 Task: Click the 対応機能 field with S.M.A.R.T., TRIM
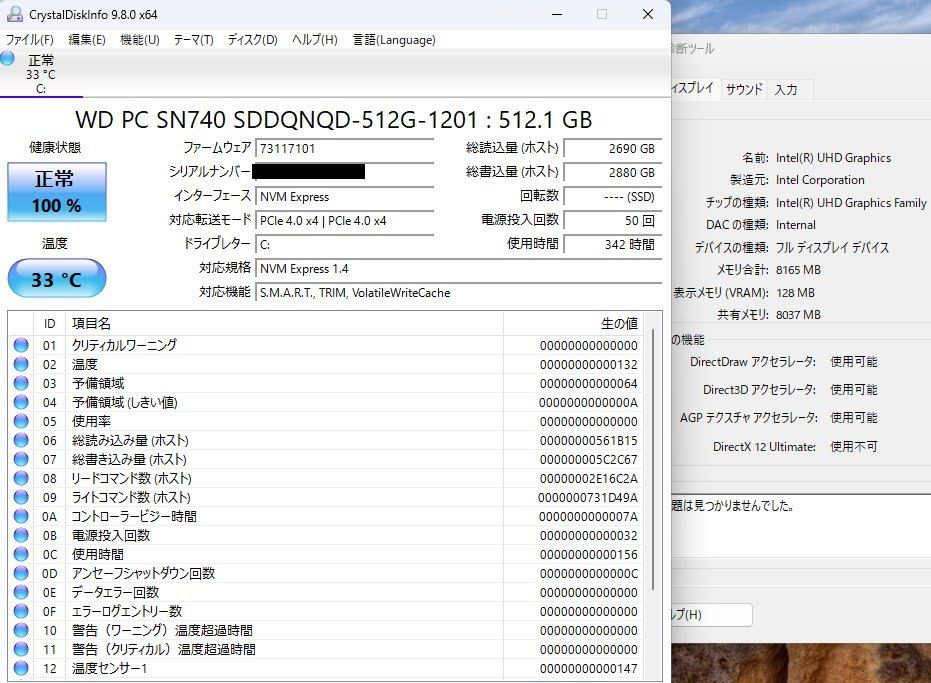point(458,293)
